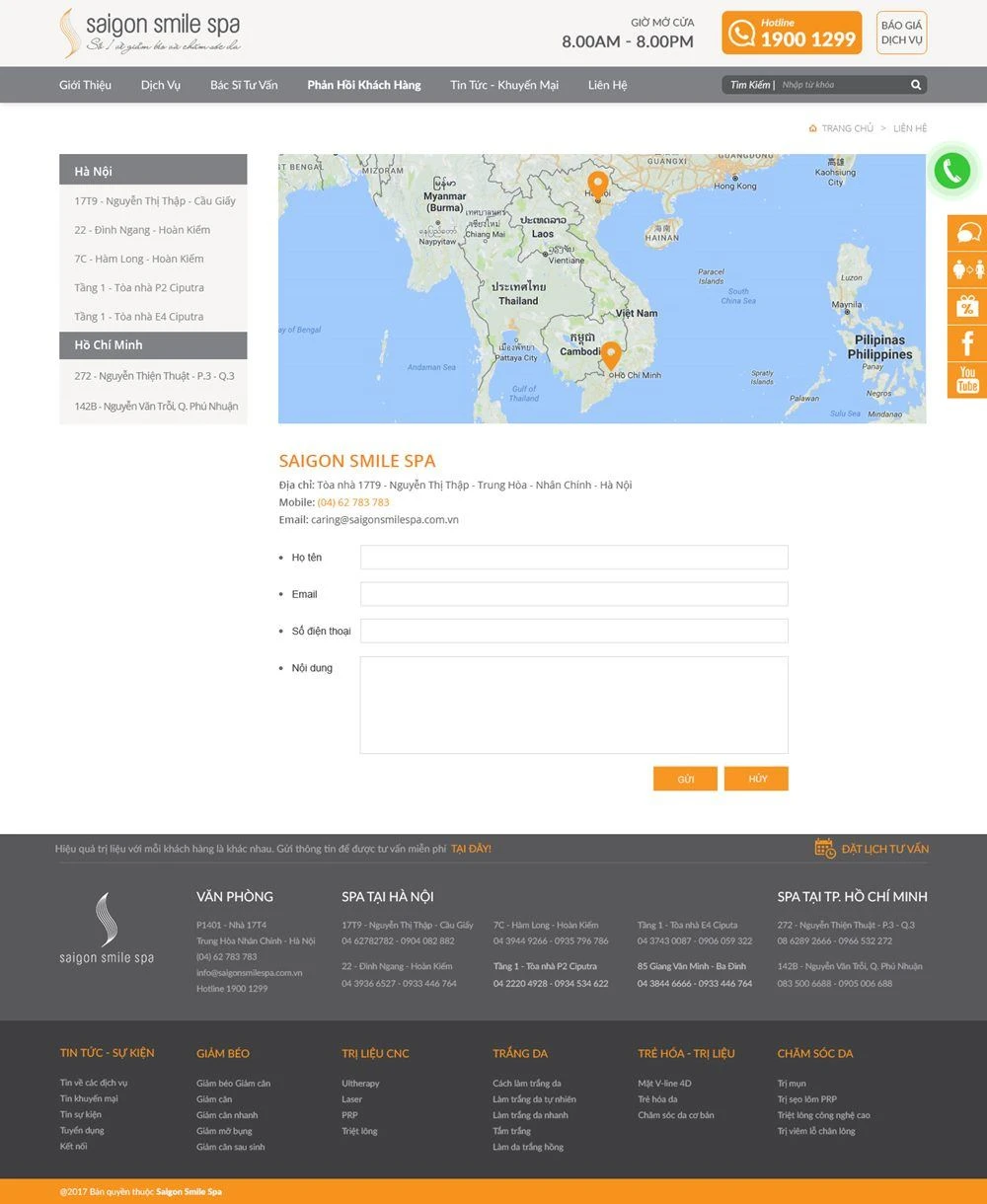
Task: Open Cách làm trắng da footer link
Action: point(527,1083)
